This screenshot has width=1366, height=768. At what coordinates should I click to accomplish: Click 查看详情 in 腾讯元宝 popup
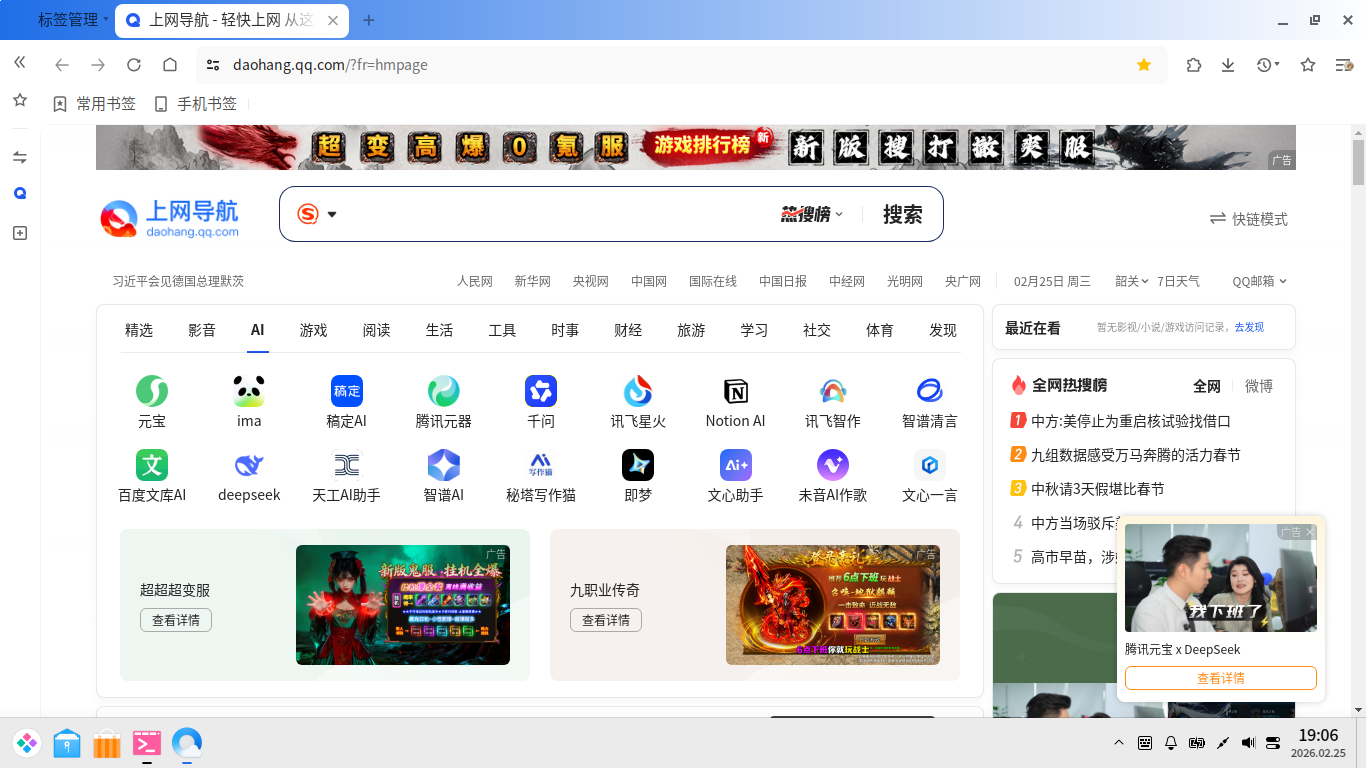pyautogui.click(x=1221, y=678)
